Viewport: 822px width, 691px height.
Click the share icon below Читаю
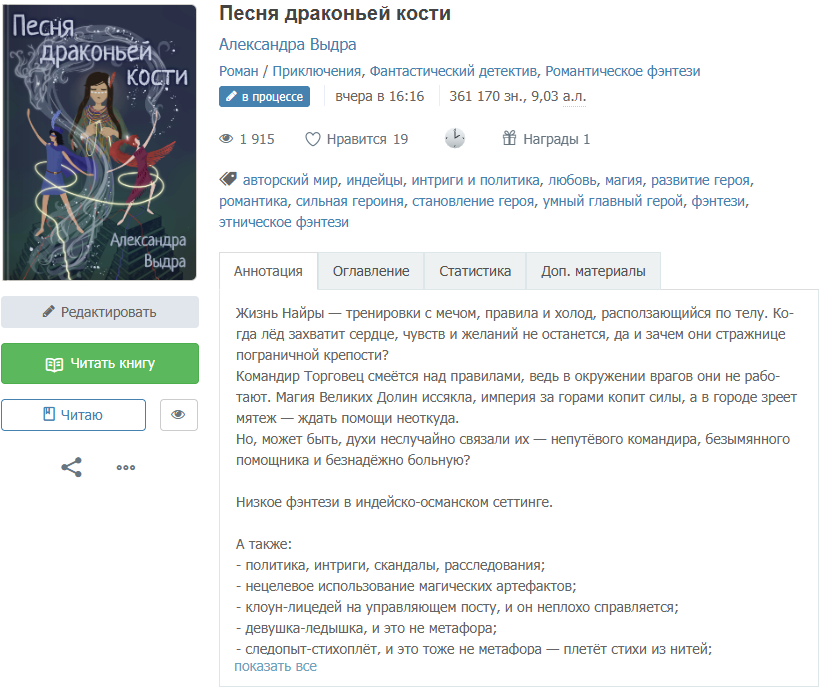point(71,467)
